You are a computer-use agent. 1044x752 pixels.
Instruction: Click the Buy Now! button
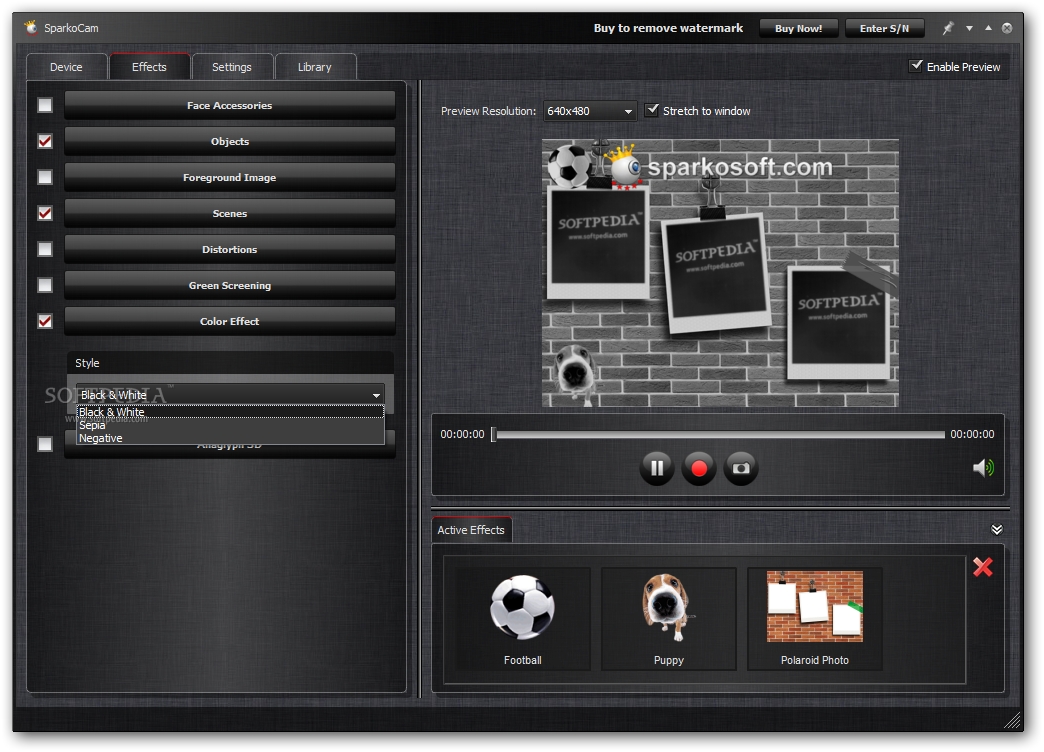click(798, 28)
